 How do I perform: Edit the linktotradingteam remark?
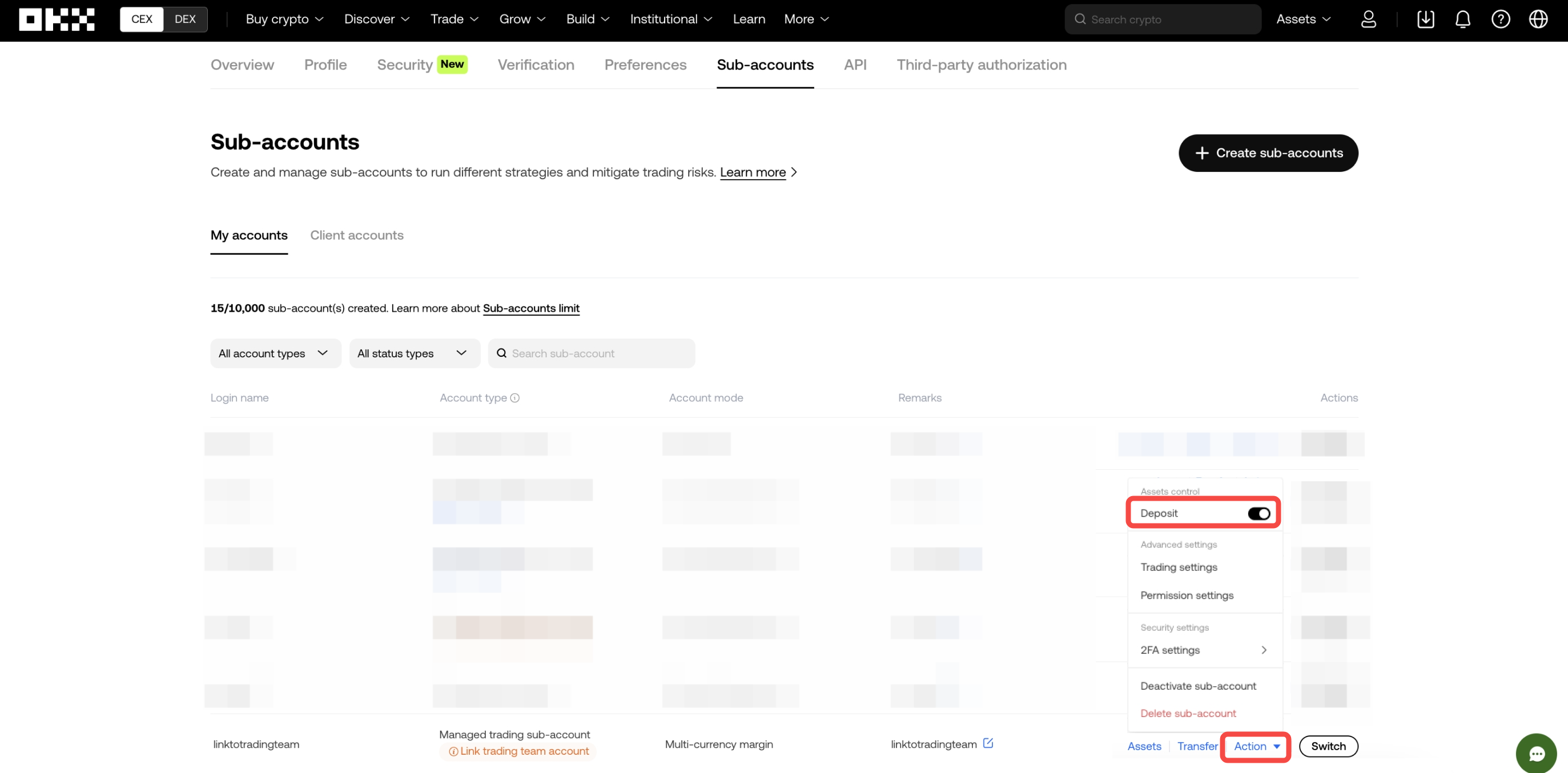[x=988, y=743]
